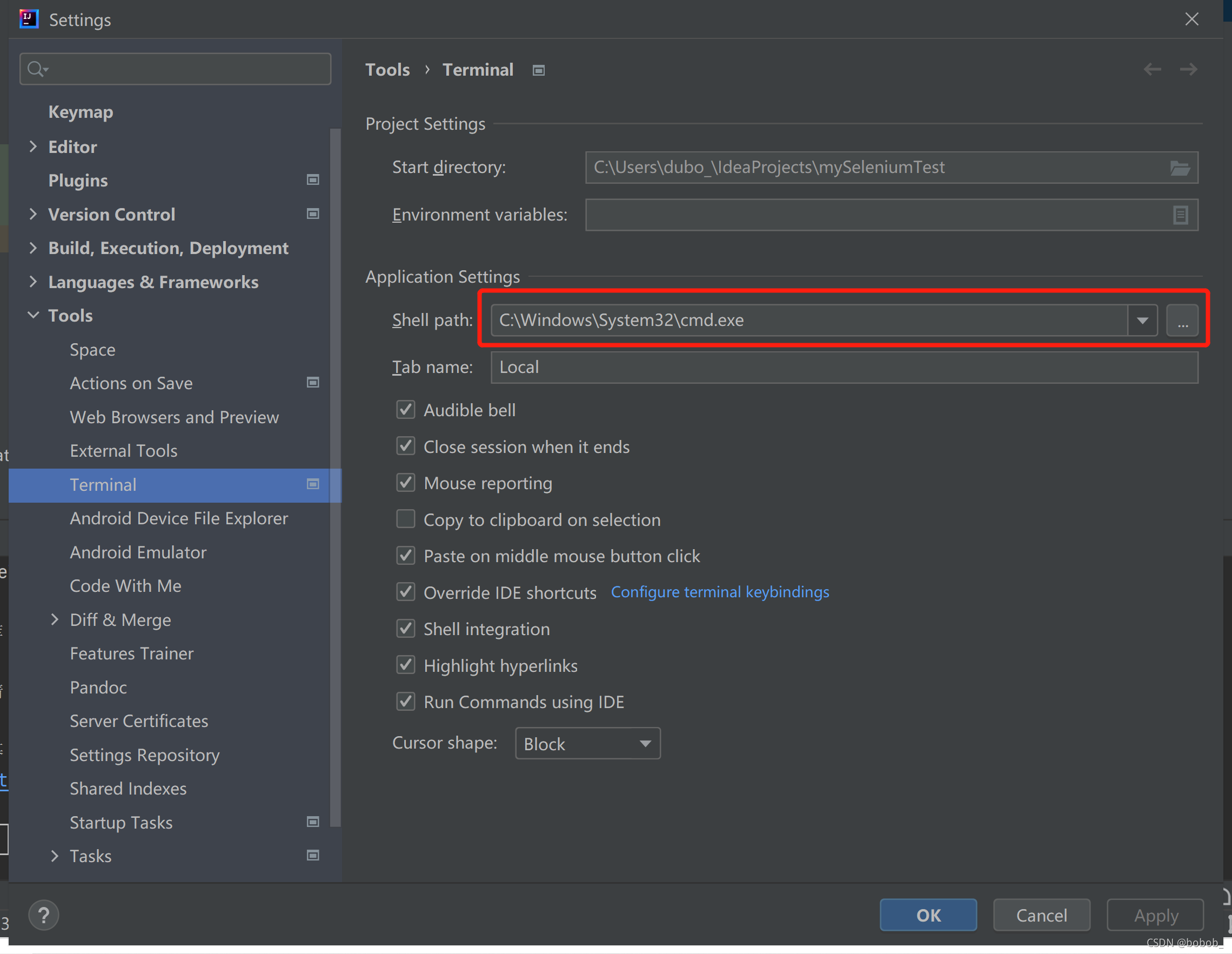Click project-level icon beside Plugins
The height and width of the screenshot is (954, 1232).
(x=313, y=180)
